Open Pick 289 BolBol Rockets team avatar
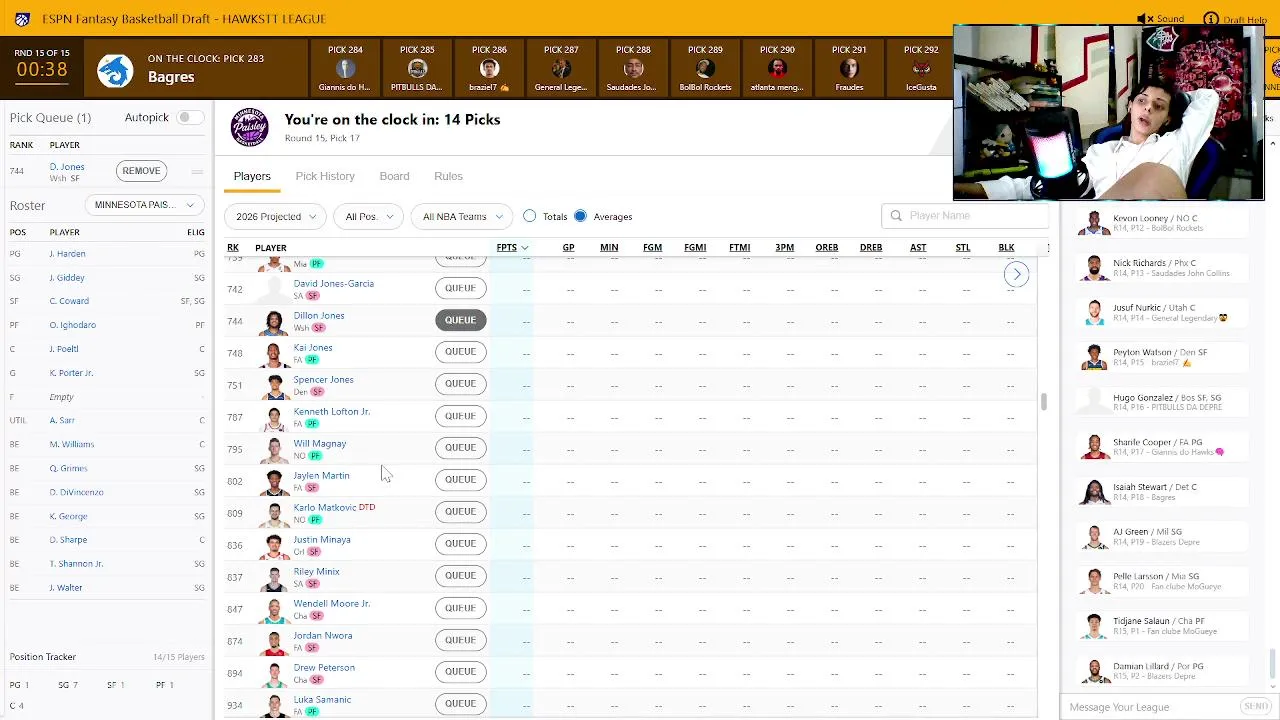Viewport: 1280px width, 720px height. [x=705, y=69]
